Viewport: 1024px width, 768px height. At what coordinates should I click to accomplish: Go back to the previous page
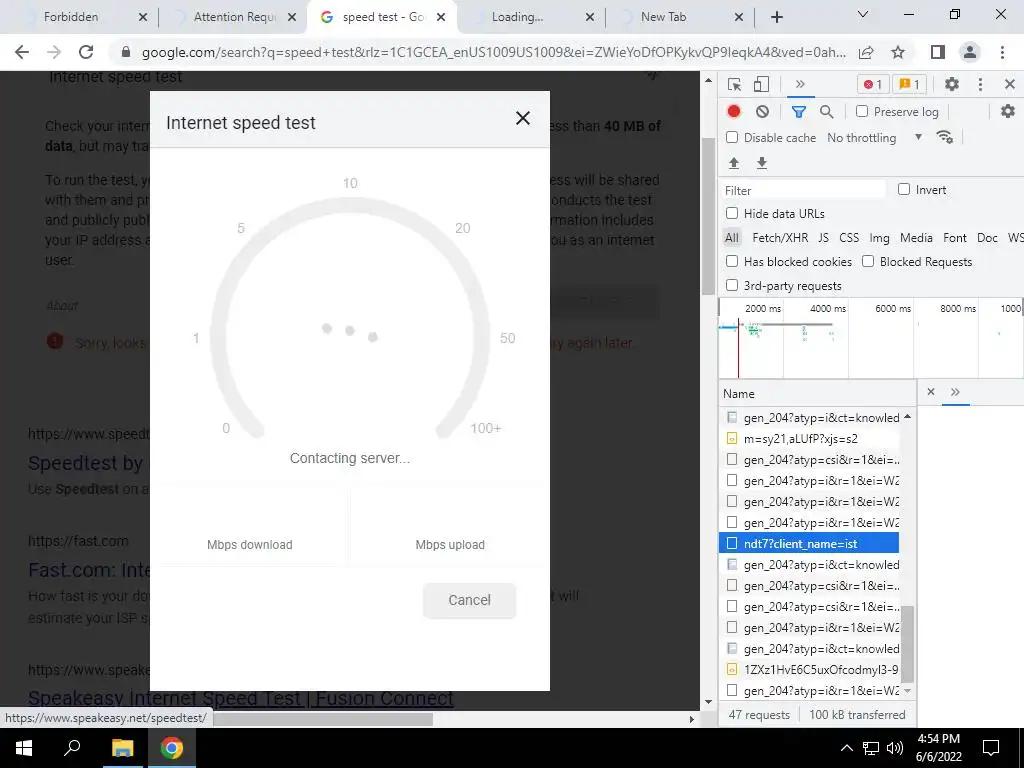coord(22,52)
